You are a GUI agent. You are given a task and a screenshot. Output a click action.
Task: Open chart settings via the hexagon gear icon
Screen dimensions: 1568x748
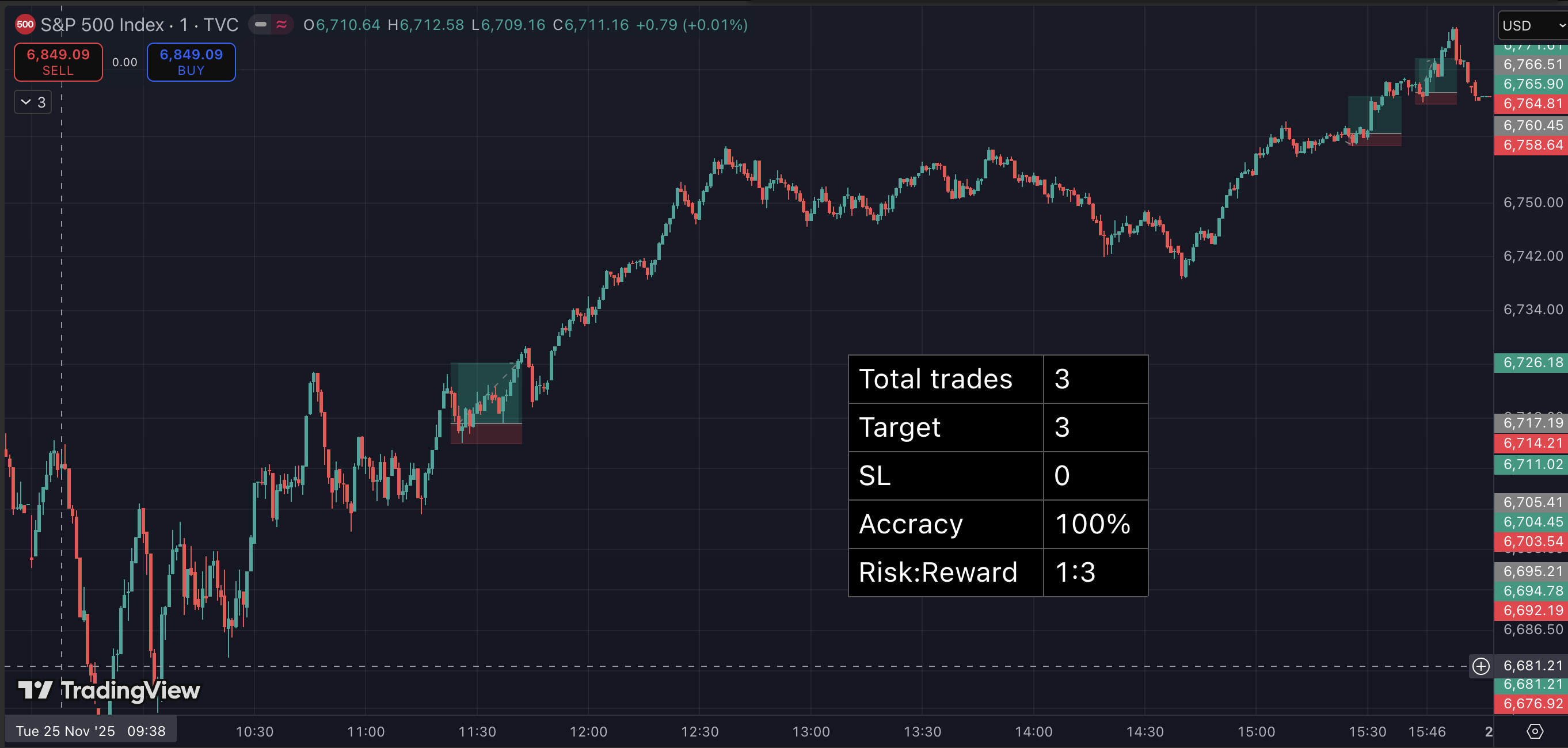coord(1535,731)
